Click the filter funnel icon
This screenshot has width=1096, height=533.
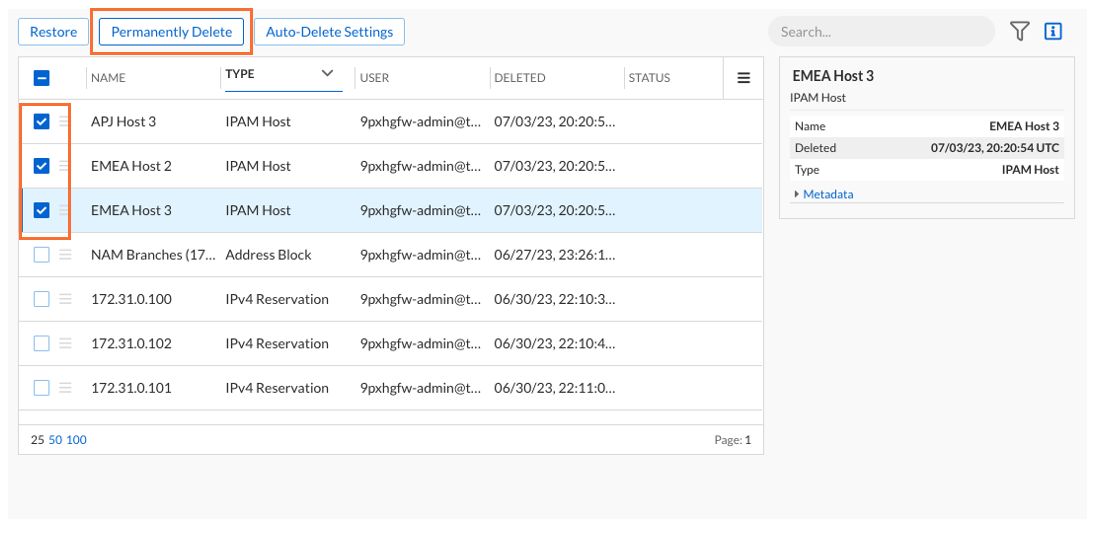[1019, 32]
